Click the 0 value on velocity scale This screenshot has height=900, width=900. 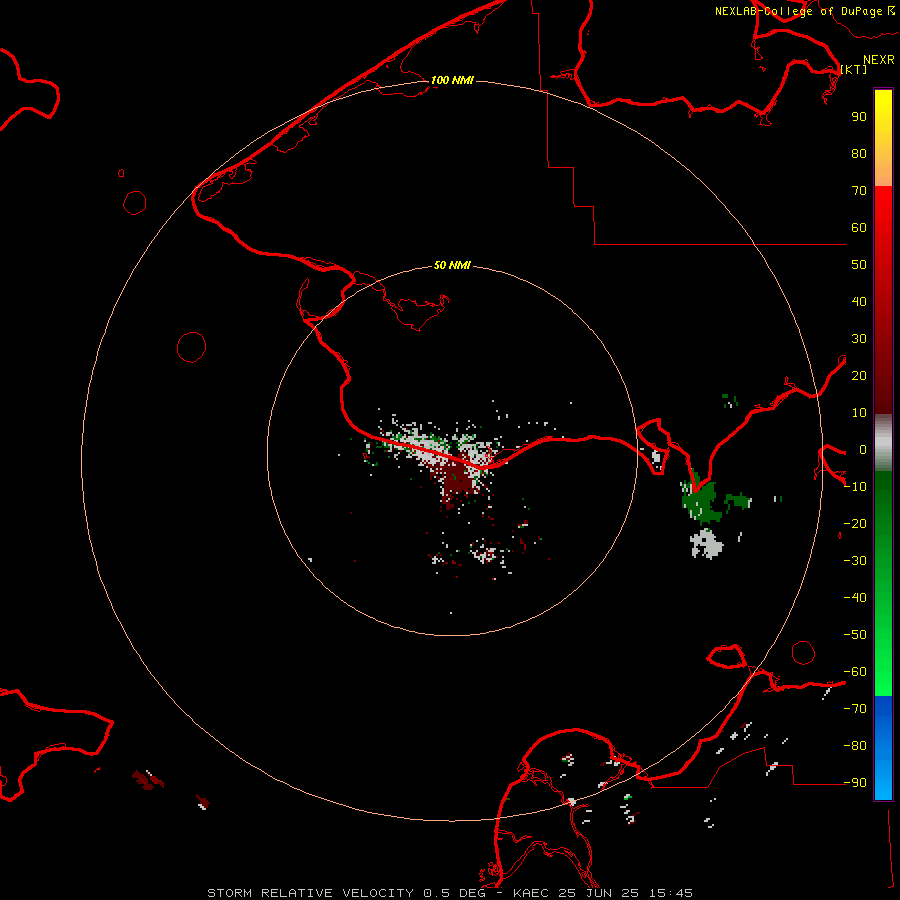point(863,449)
